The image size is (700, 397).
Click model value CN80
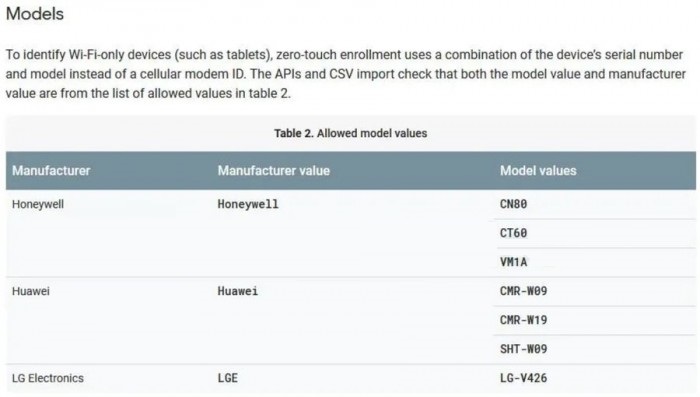pos(513,204)
